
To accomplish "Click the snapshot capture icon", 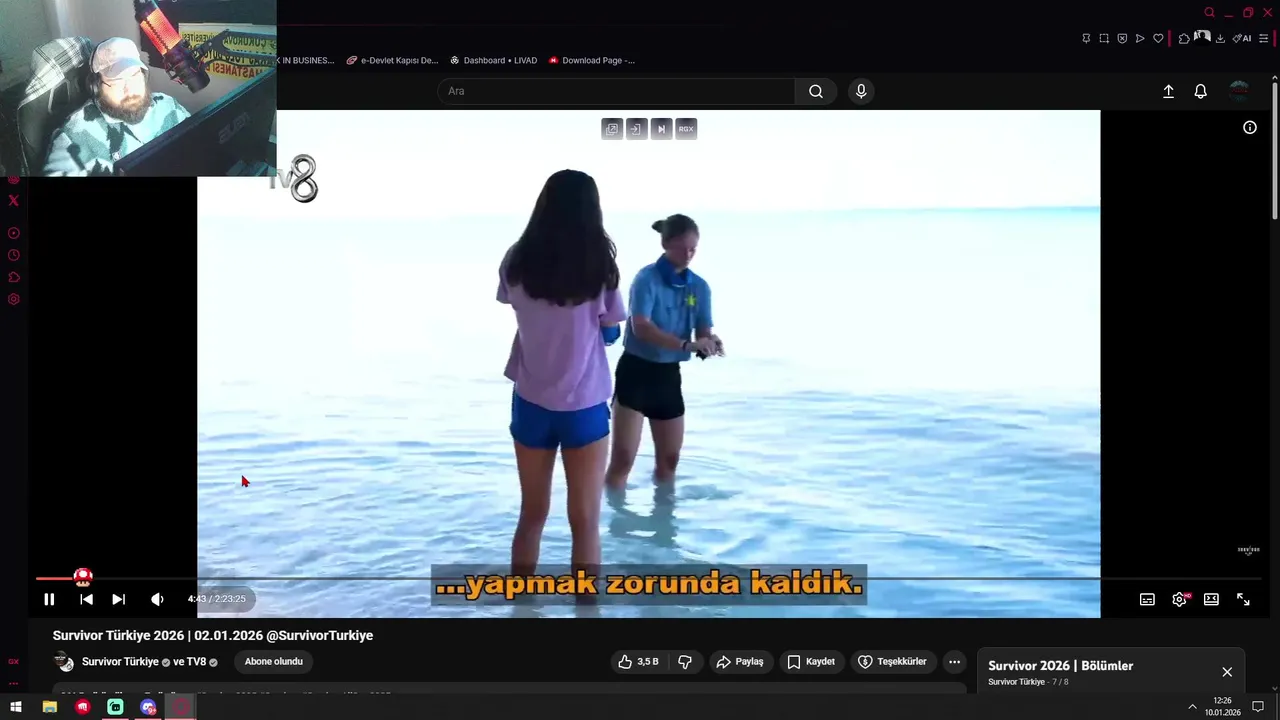I will 1104,38.
